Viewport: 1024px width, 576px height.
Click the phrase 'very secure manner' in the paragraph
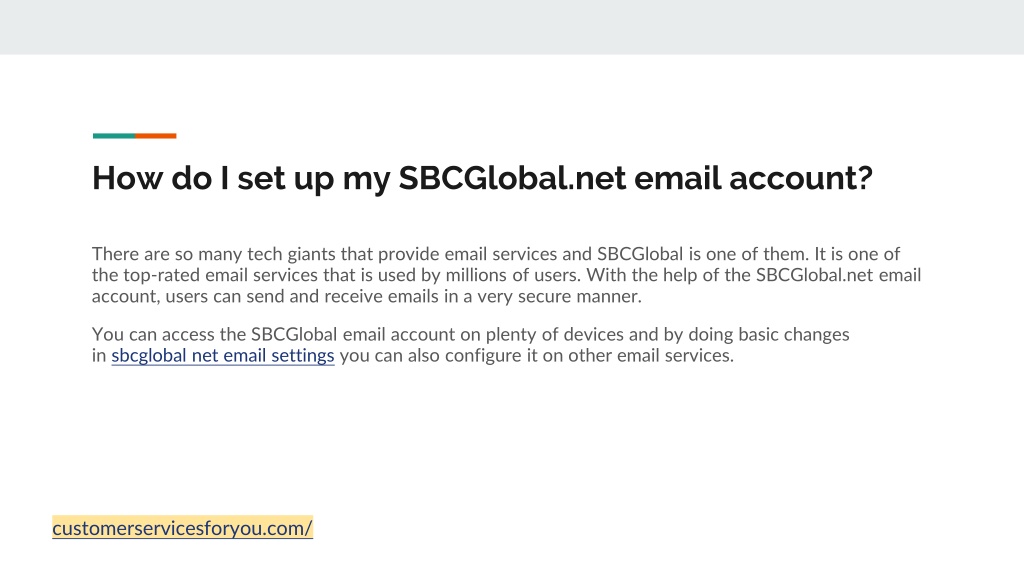point(559,296)
